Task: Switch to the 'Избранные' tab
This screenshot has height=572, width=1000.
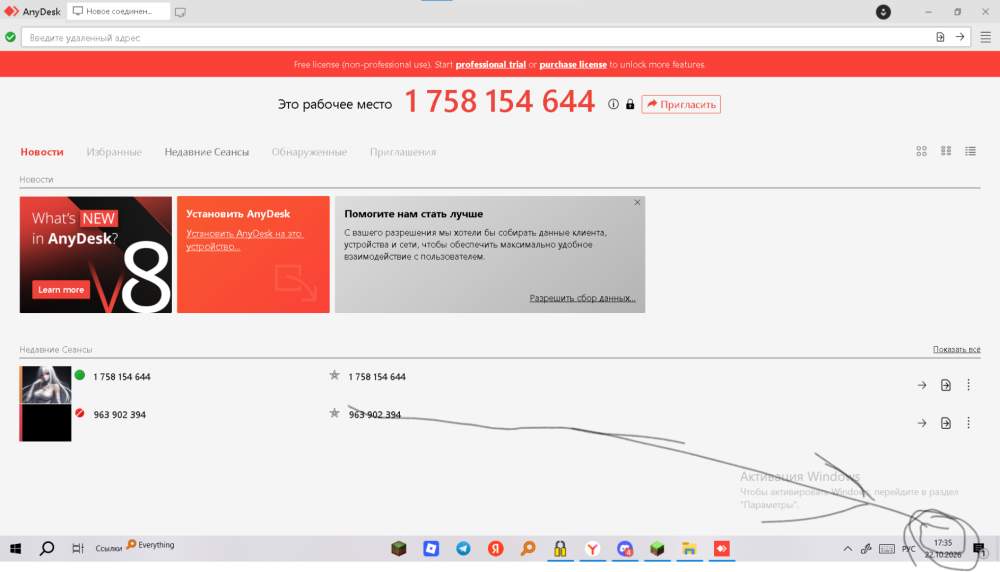Action: coord(114,152)
